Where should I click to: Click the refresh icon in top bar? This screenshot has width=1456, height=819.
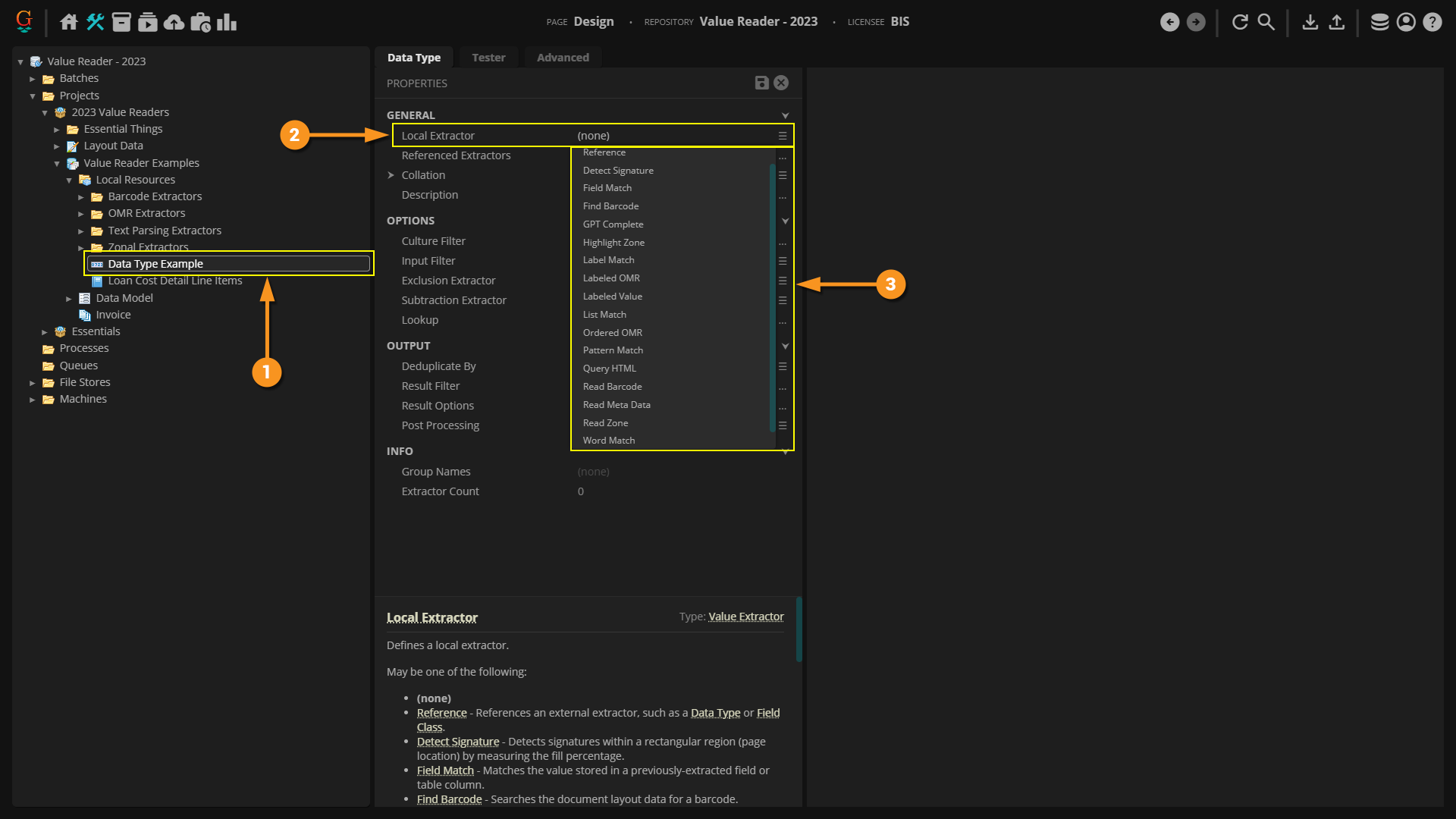(x=1240, y=22)
